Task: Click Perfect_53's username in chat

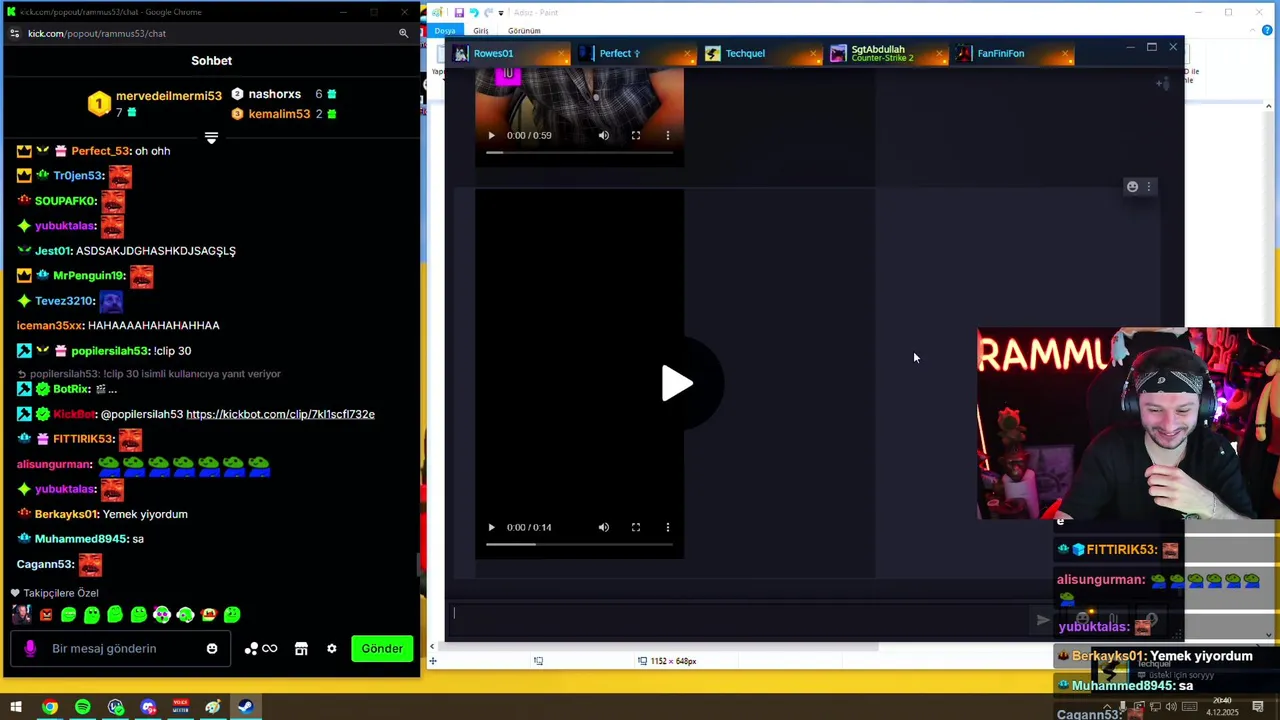Action: pyautogui.click(x=101, y=151)
